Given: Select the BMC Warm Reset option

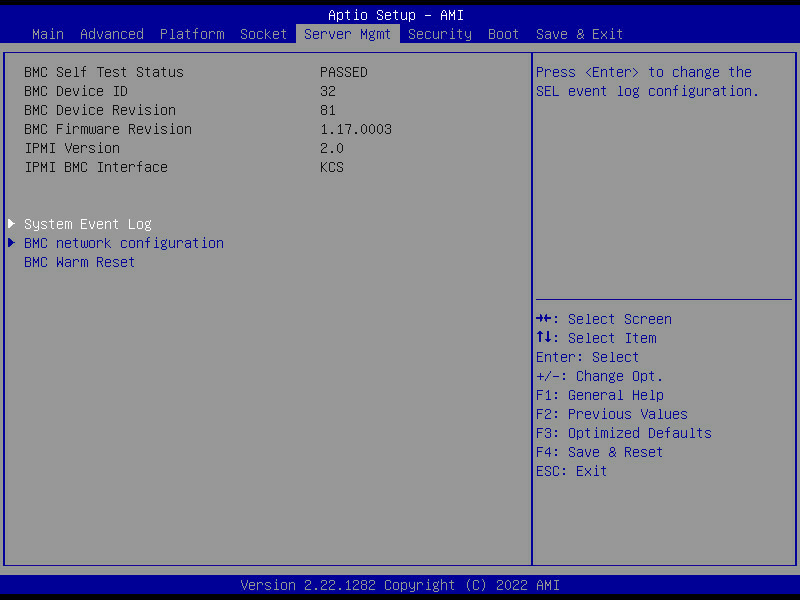Looking at the screenshot, I should (80, 262).
